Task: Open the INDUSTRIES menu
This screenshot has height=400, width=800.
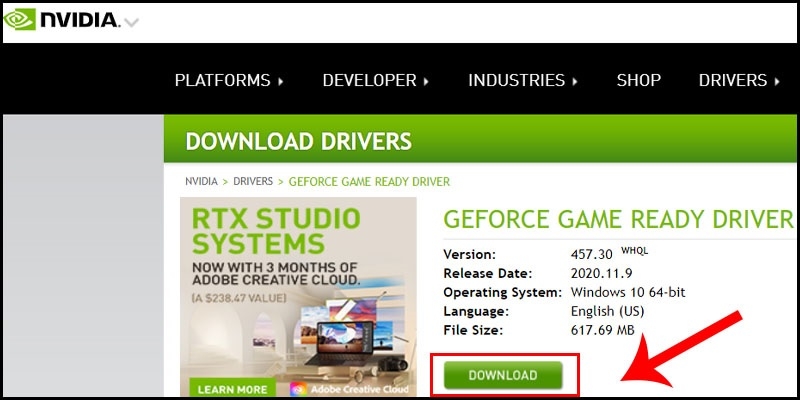Action: tap(516, 80)
